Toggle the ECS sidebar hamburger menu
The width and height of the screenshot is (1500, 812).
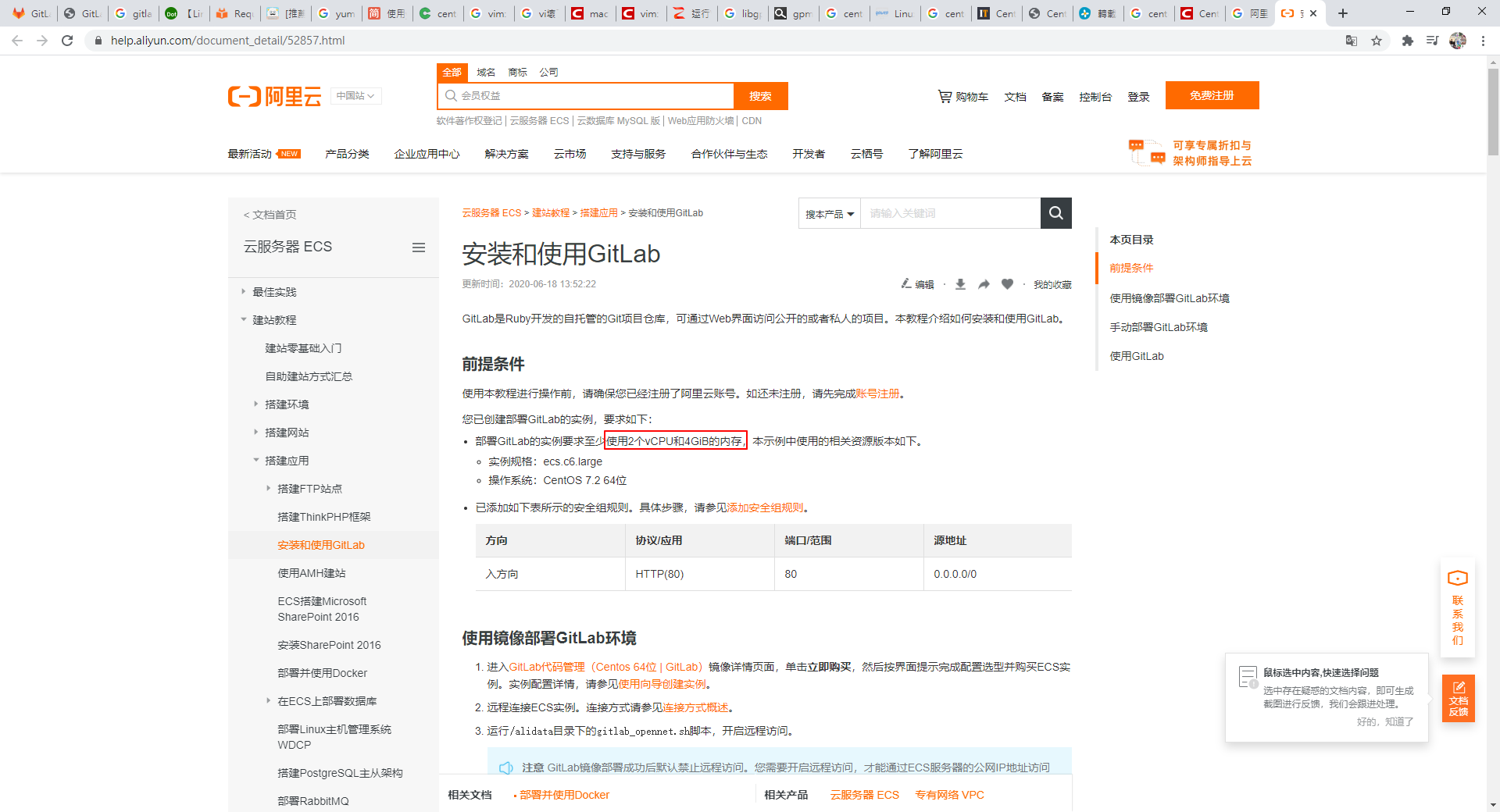[x=419, y=248]
